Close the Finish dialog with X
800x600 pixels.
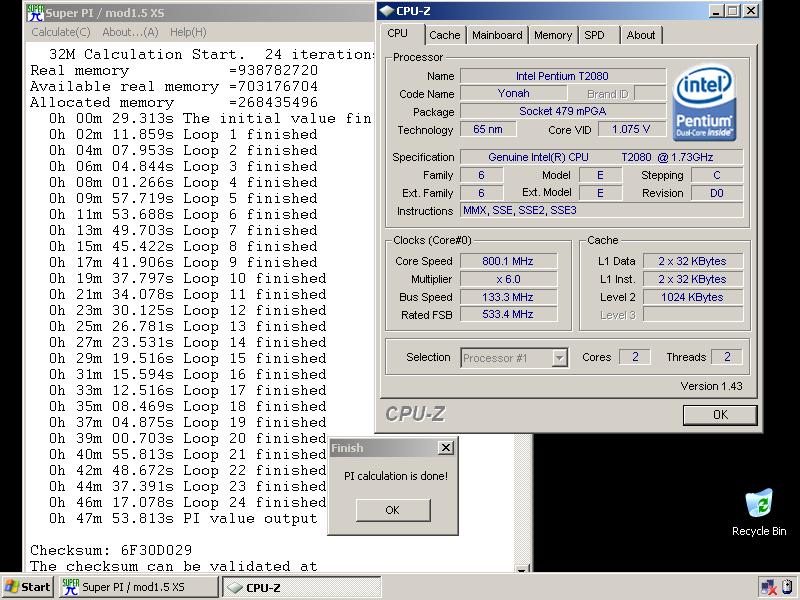(x=445, y=448)
